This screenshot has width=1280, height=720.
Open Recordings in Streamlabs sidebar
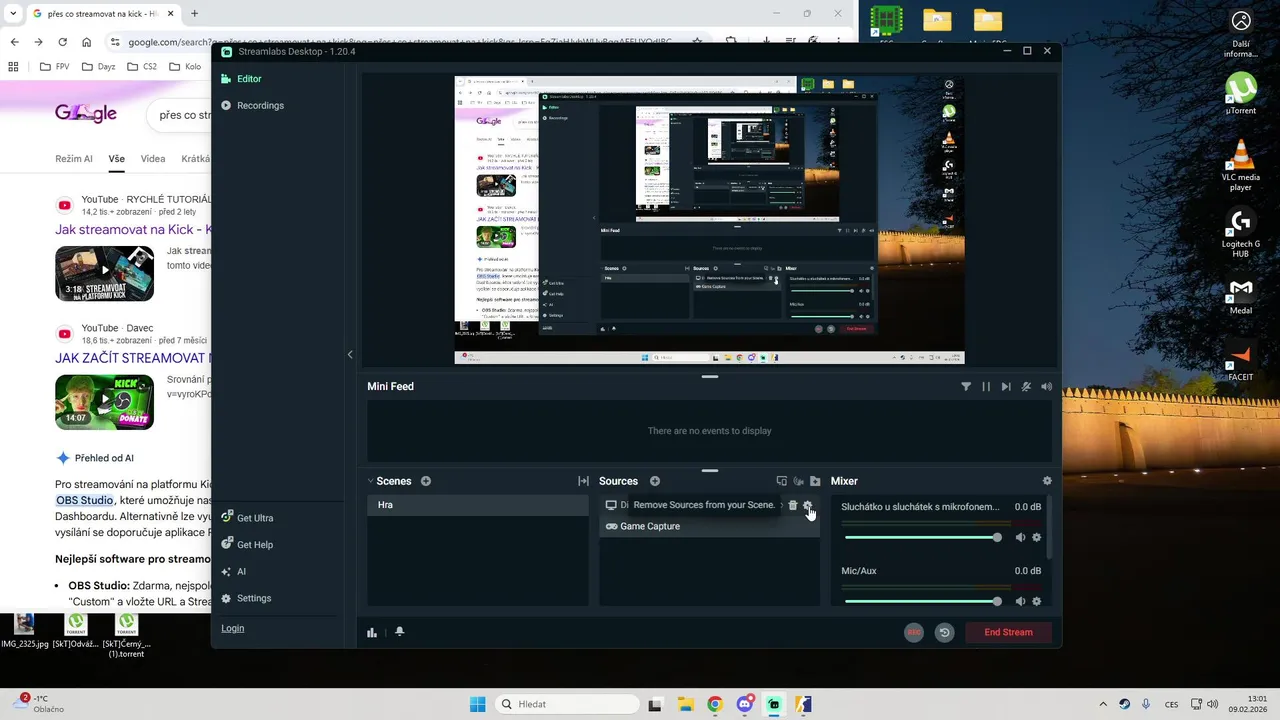click(x=252, y=105)
